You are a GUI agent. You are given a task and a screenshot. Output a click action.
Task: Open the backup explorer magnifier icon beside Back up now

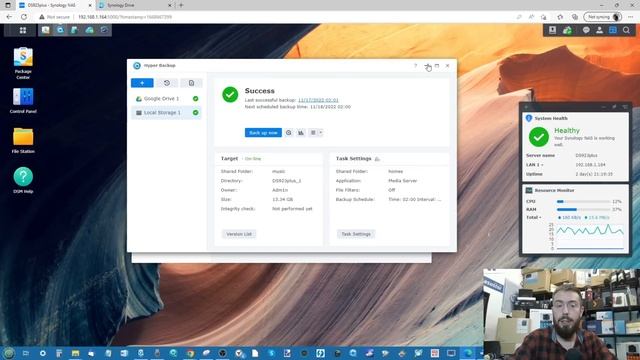point(289,133)
